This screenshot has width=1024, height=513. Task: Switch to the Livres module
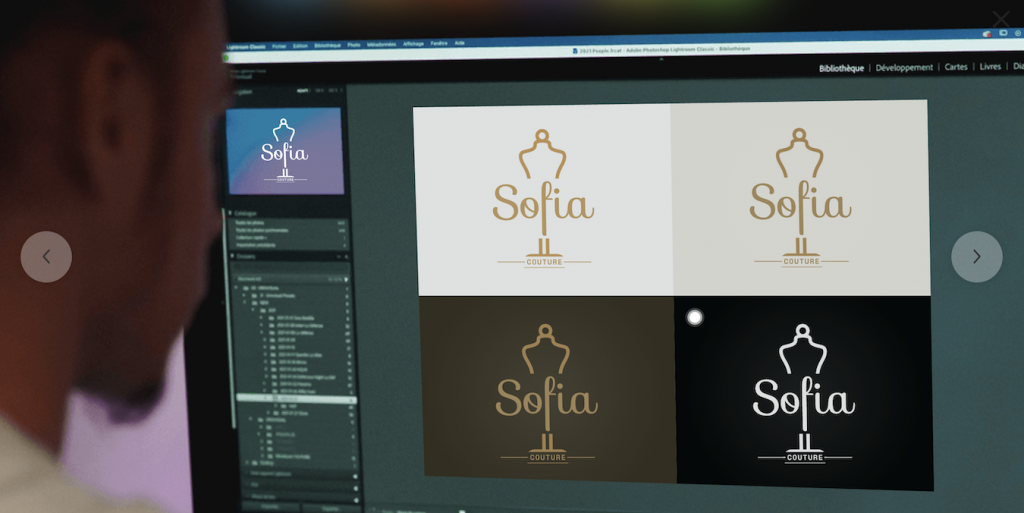tap(990, 67)
